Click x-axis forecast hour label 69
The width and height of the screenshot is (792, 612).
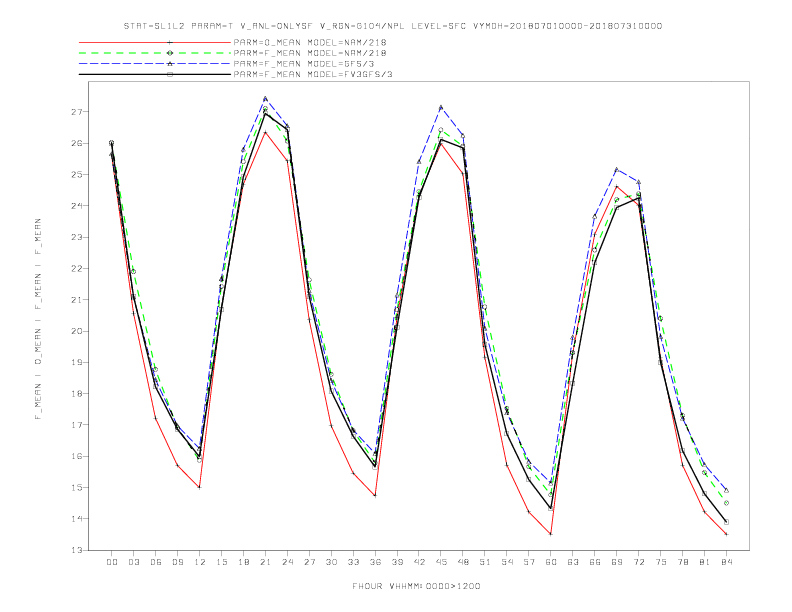click(617, 562)
